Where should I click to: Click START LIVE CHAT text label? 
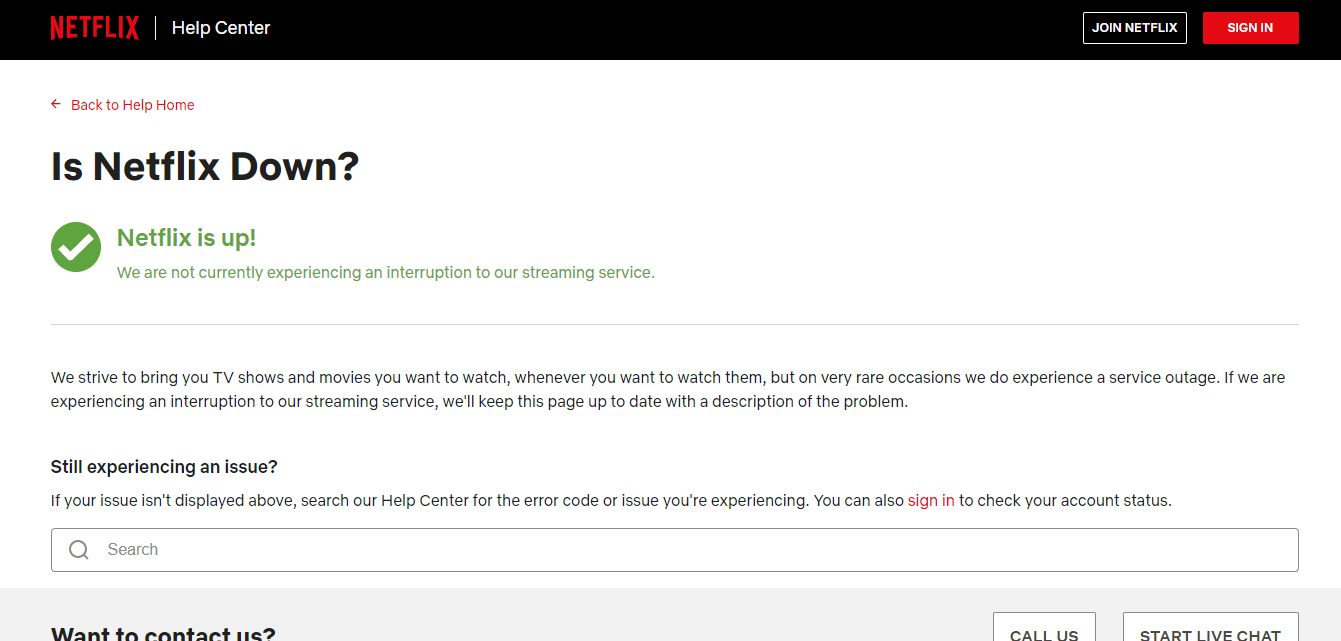tap(1210, 634)
